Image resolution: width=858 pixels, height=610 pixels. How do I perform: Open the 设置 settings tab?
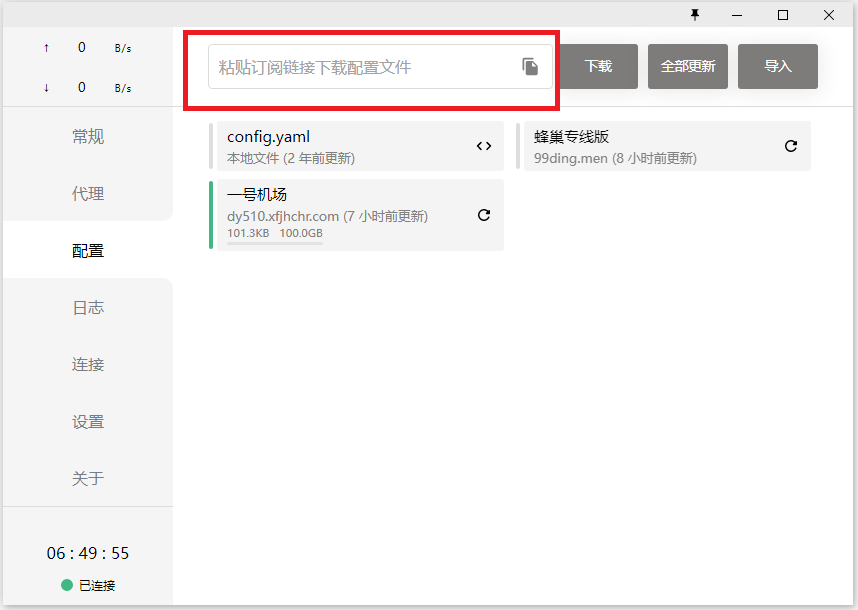[88, 422]
